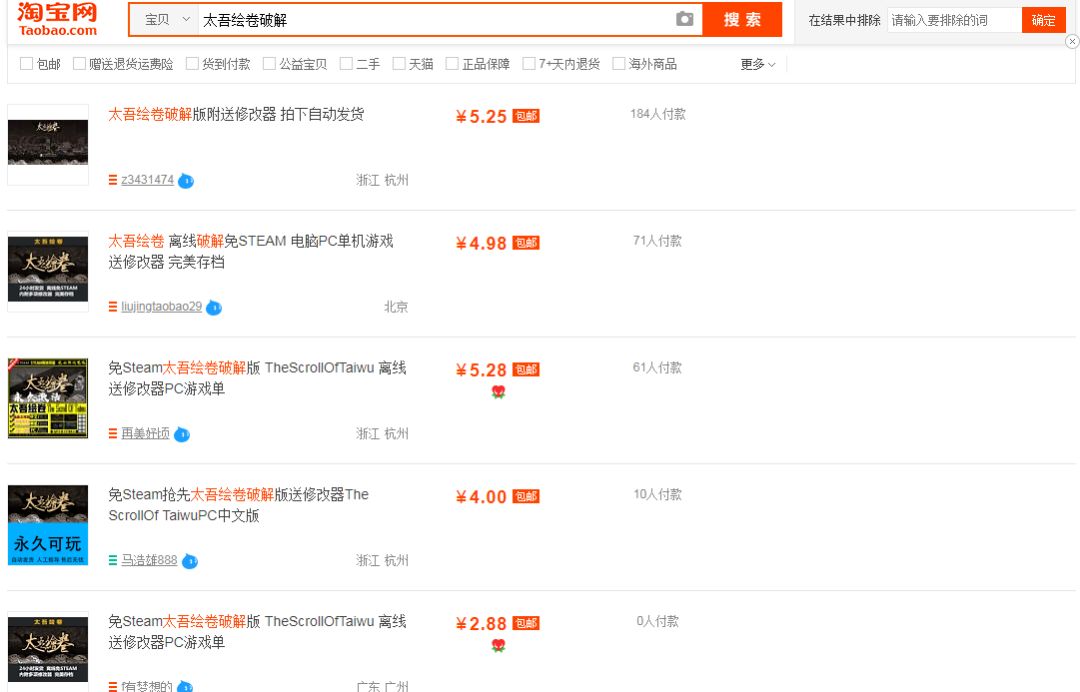1080x692 pixels.
Task: Open listing 太吾绘卷破解版附送修改器 拍下自动发货
Action: [x=236, y=114]
